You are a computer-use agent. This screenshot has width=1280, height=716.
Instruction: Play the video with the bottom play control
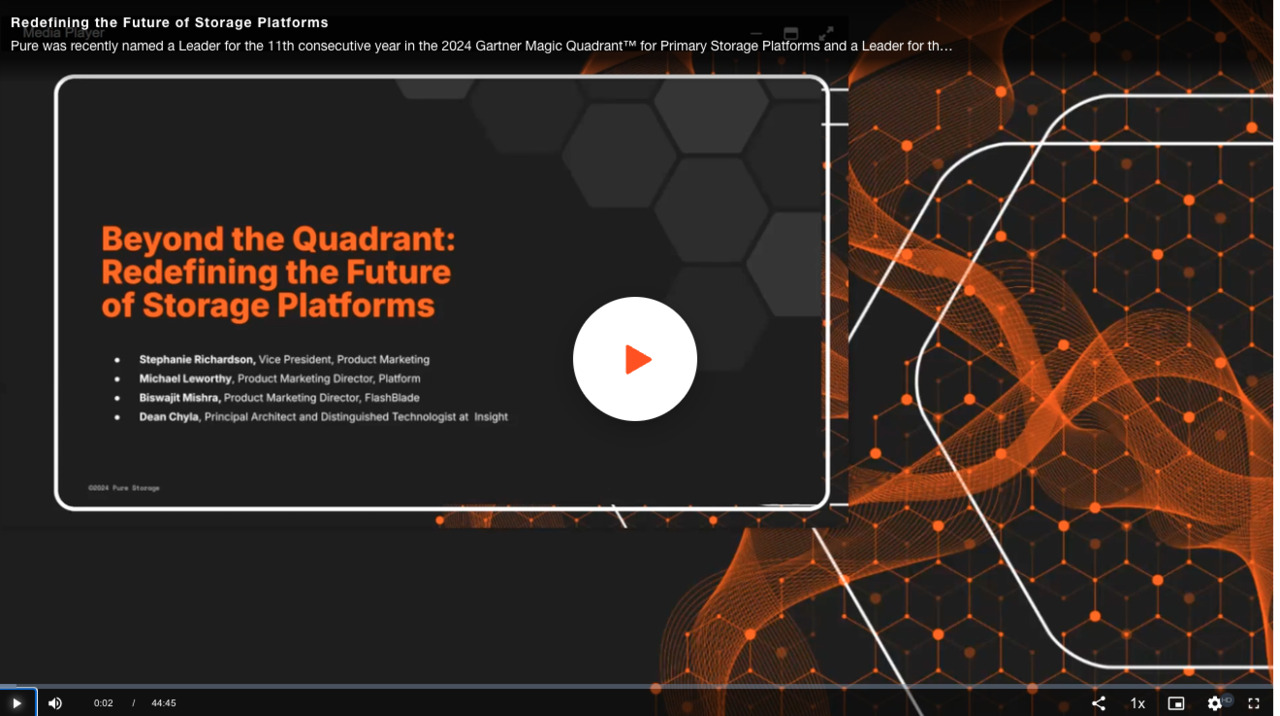point(18,703)
